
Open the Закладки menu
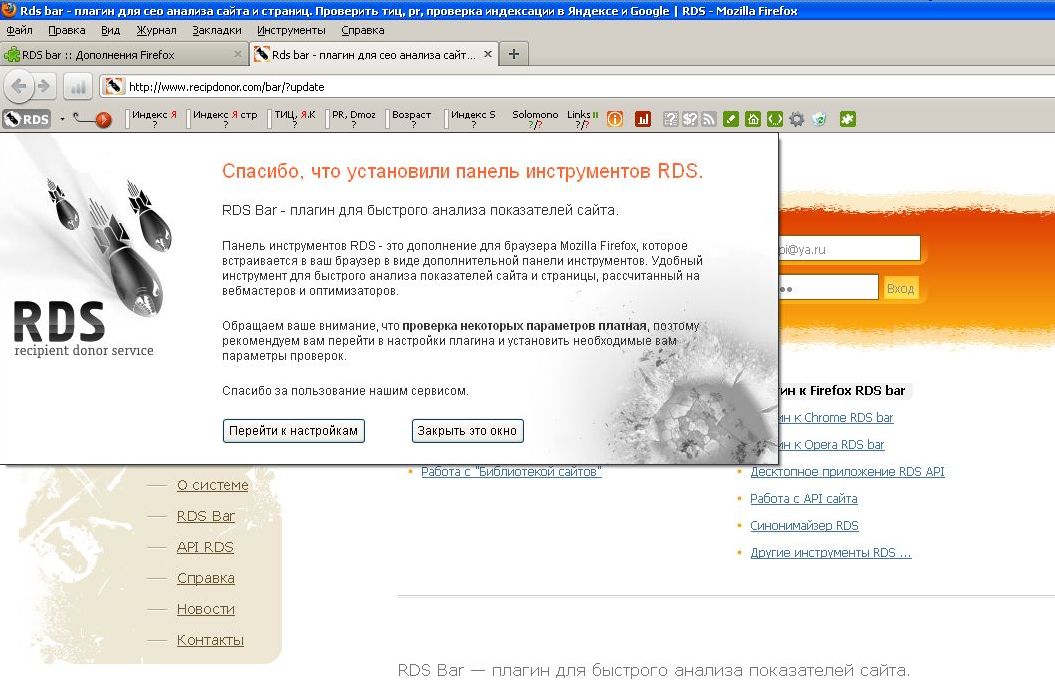pyautogui.click(x=217, y=30)
